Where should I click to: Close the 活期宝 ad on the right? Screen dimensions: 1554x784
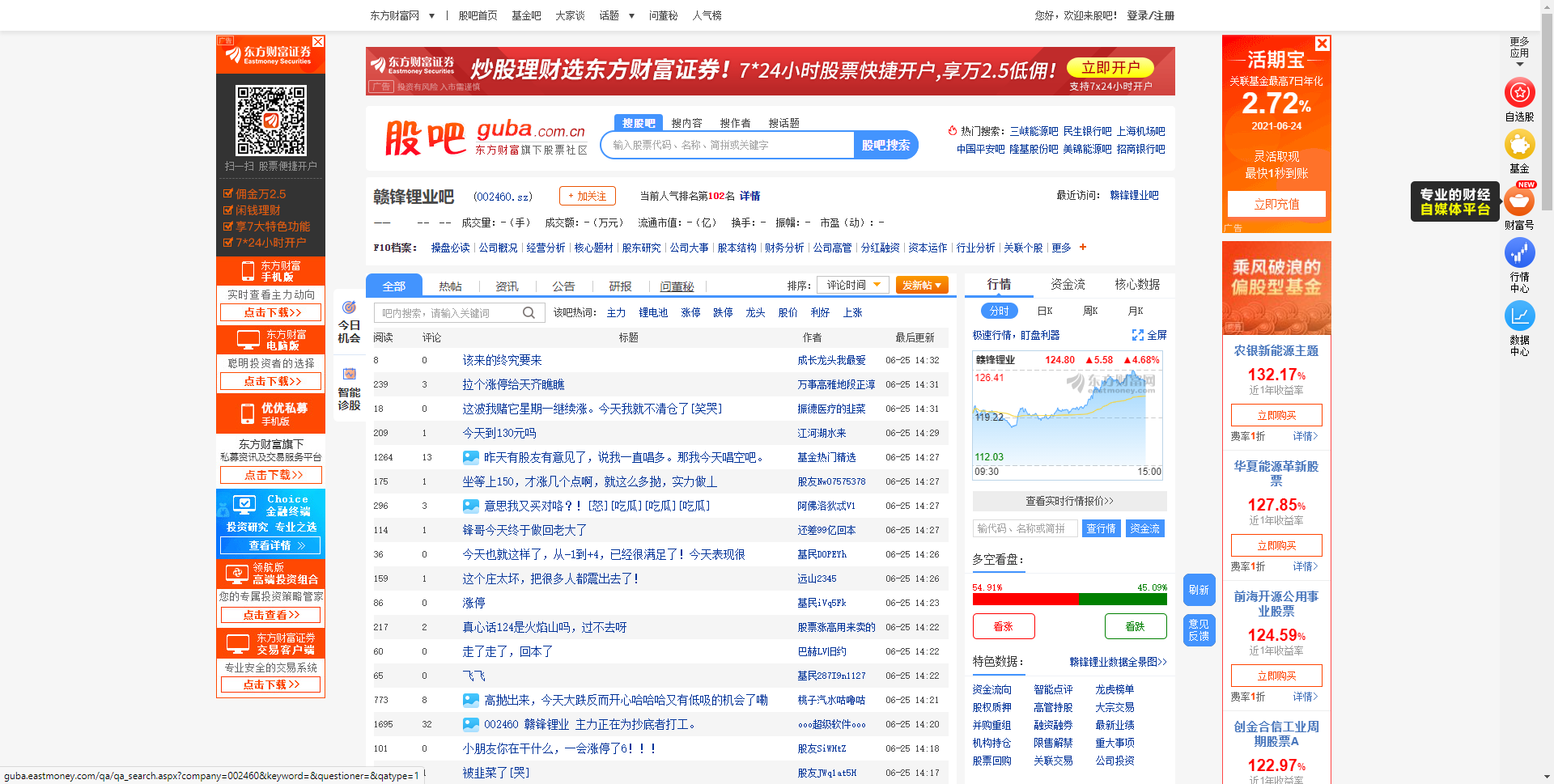(1322, 44)
